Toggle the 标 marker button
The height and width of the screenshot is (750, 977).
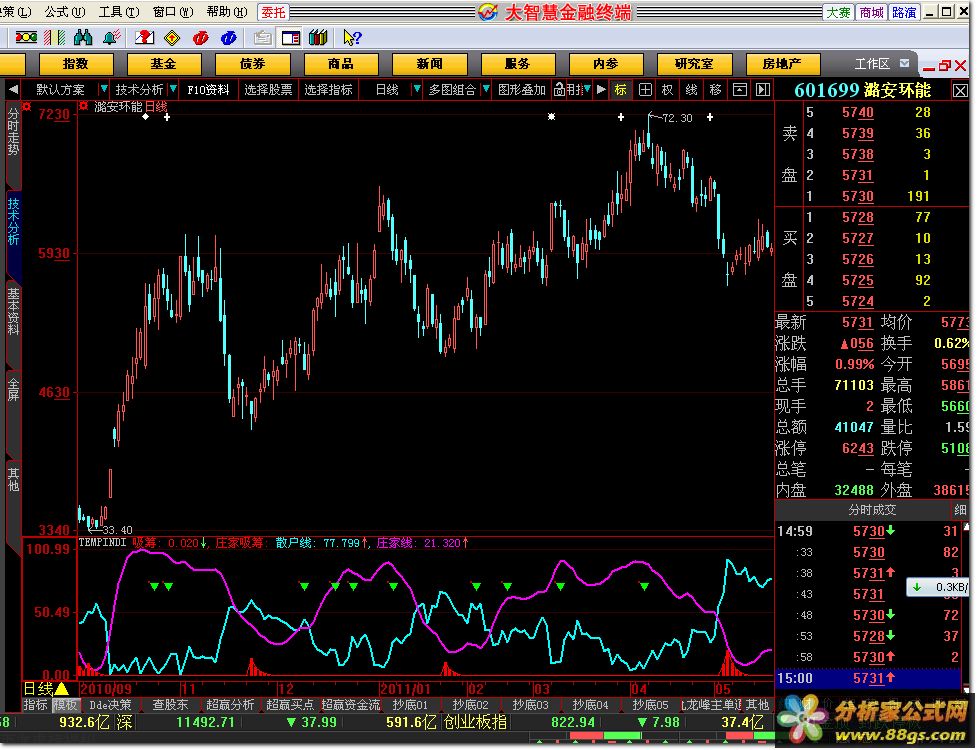tap(621, 90)
